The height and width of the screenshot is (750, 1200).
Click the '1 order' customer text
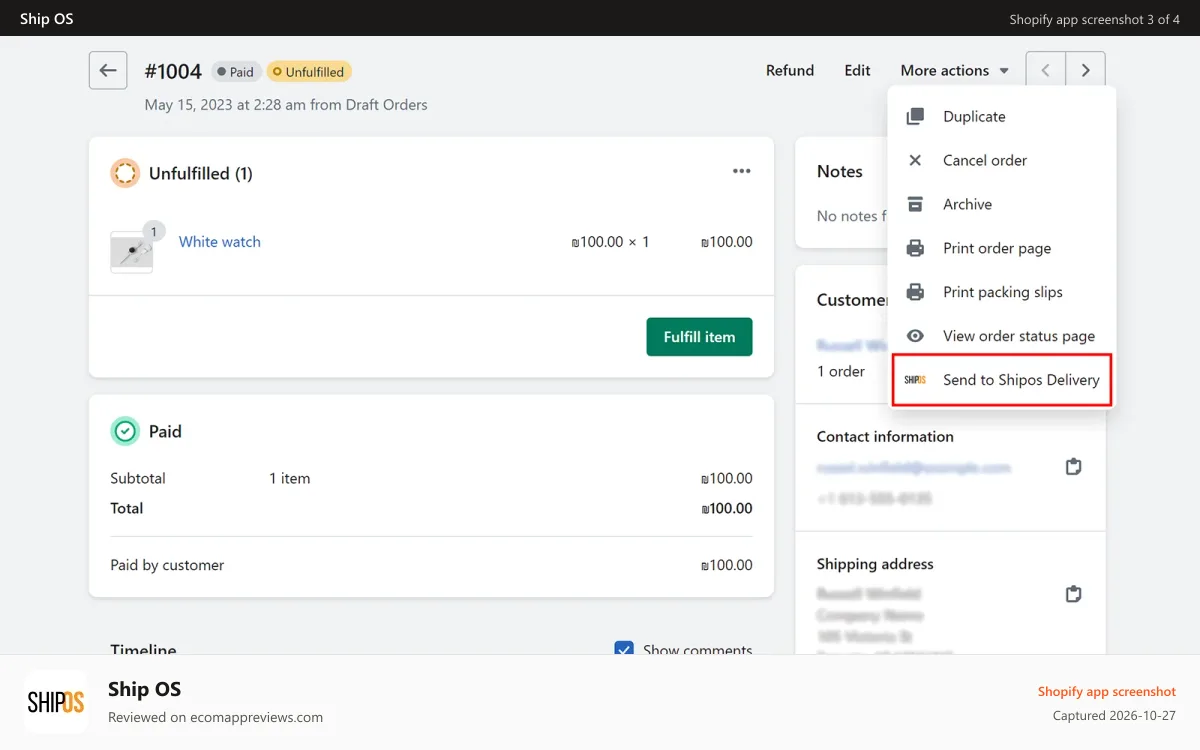coord(841,372)
